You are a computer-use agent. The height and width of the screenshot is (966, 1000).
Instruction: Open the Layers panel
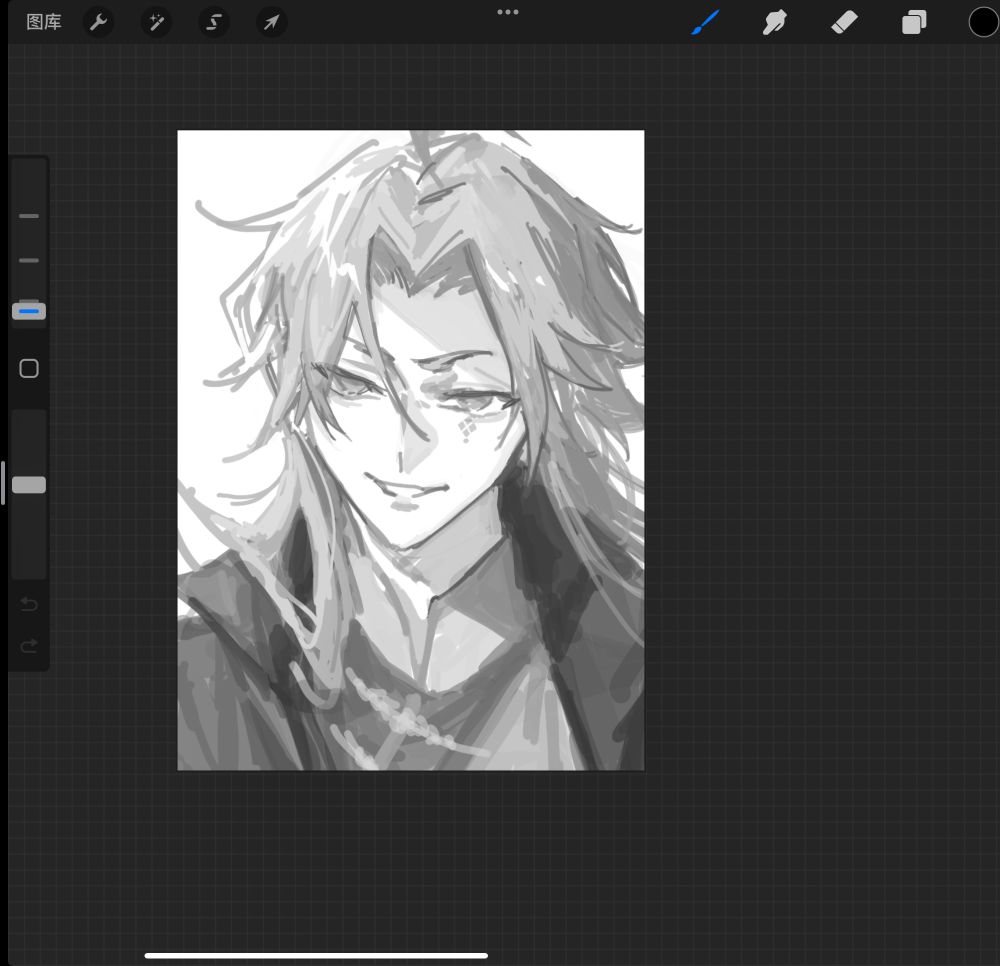[914, 23]
